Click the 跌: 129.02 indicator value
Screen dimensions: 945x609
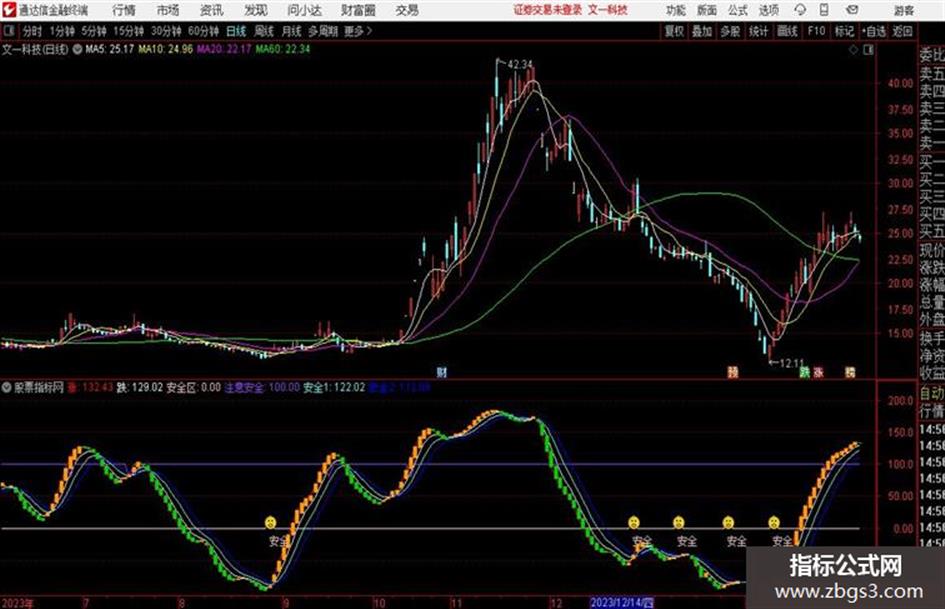coord(139,387)
